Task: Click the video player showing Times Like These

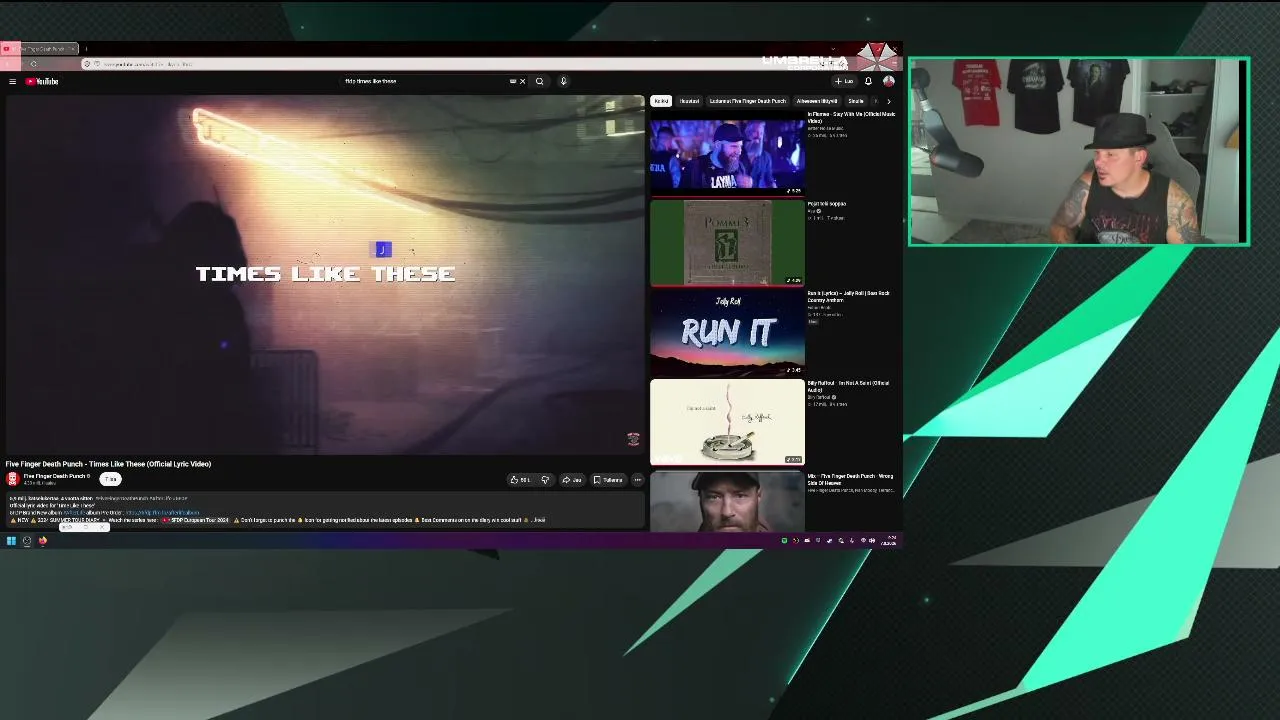Action: point(325,275)
